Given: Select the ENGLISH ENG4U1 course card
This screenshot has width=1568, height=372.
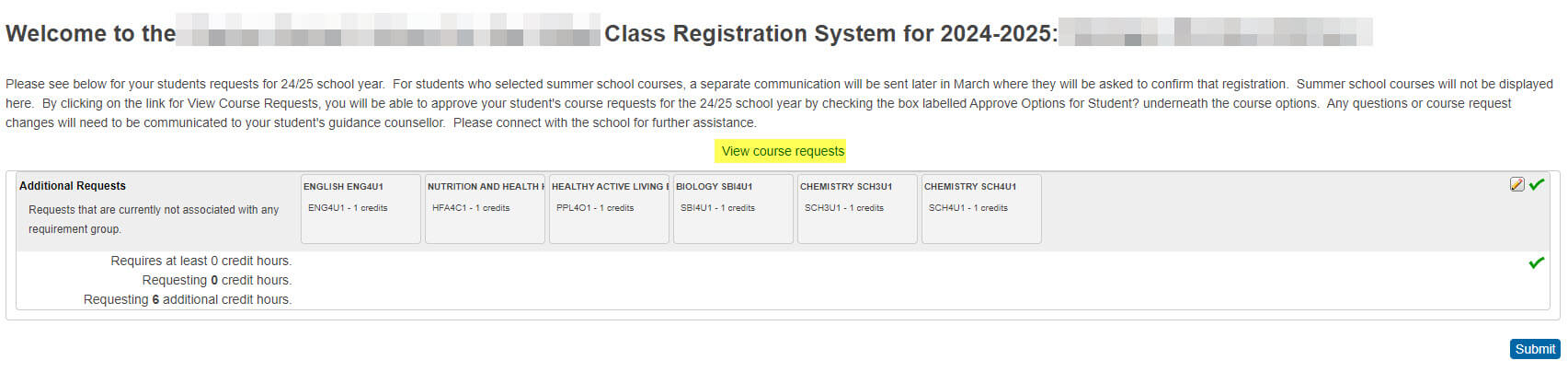Looking at the screenshot, I should [361, 209].
